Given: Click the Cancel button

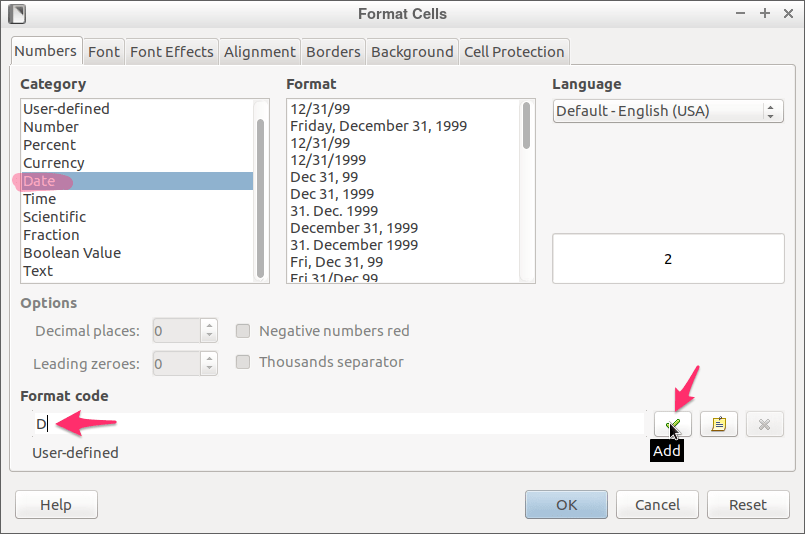Looking at the screenshot, I should (657, 505).
